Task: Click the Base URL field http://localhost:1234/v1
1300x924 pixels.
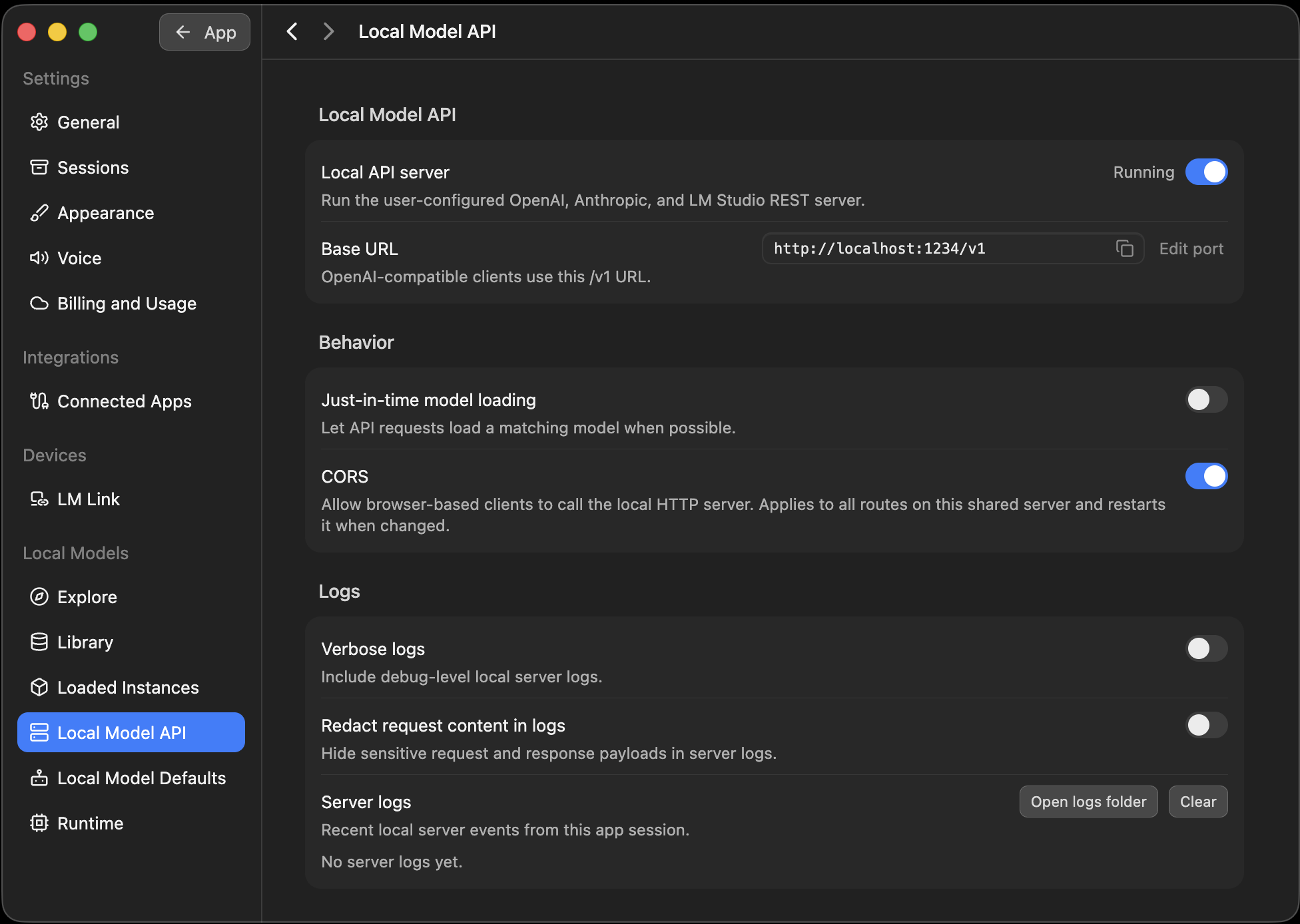Action: point(952,248)
